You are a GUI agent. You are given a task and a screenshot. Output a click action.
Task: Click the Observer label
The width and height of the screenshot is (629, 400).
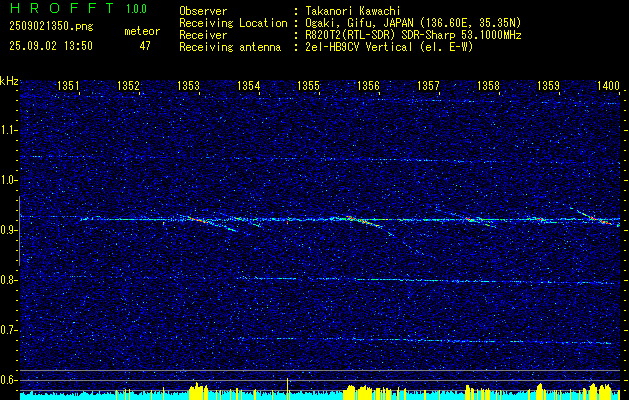(x=203, y=11)
